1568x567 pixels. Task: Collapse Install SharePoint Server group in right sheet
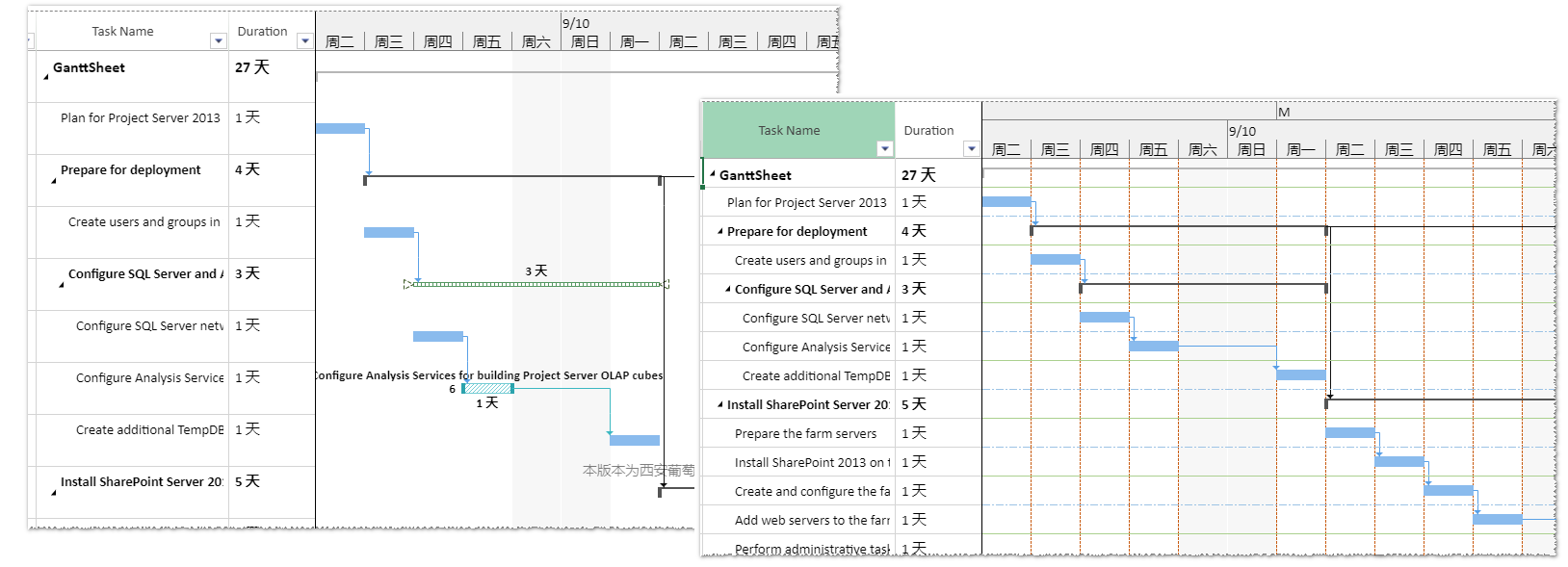(720, 404)
